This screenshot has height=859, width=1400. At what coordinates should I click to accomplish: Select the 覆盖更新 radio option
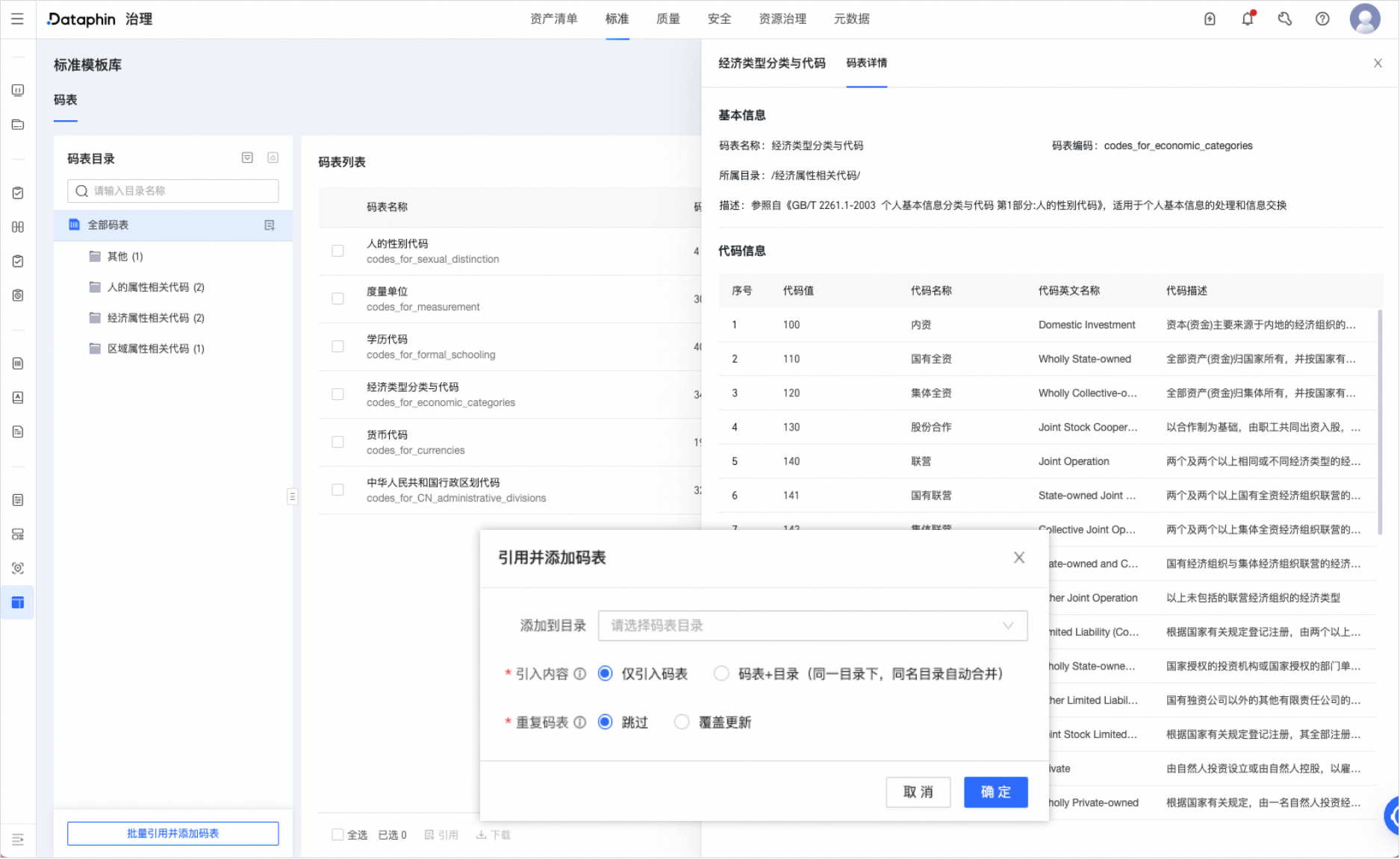[x=682, y=722]
